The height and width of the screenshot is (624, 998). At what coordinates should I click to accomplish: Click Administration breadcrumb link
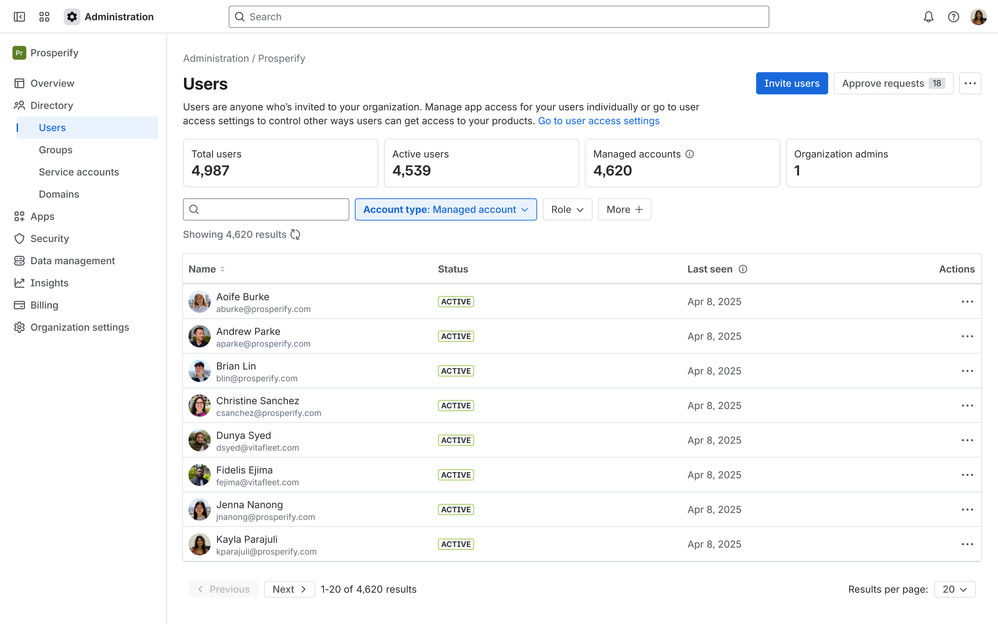tap(216, 59)
